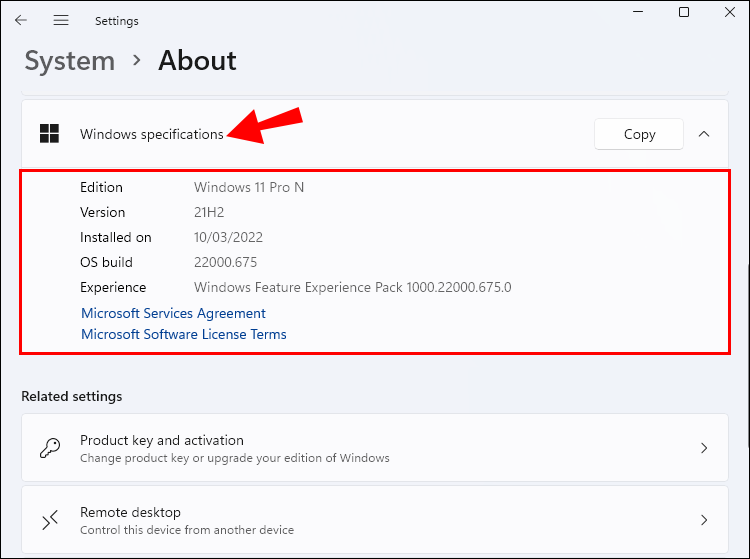Click the OS build value 22000.675
The height and width of the screenshot is (559, 750).
point(226,262)
